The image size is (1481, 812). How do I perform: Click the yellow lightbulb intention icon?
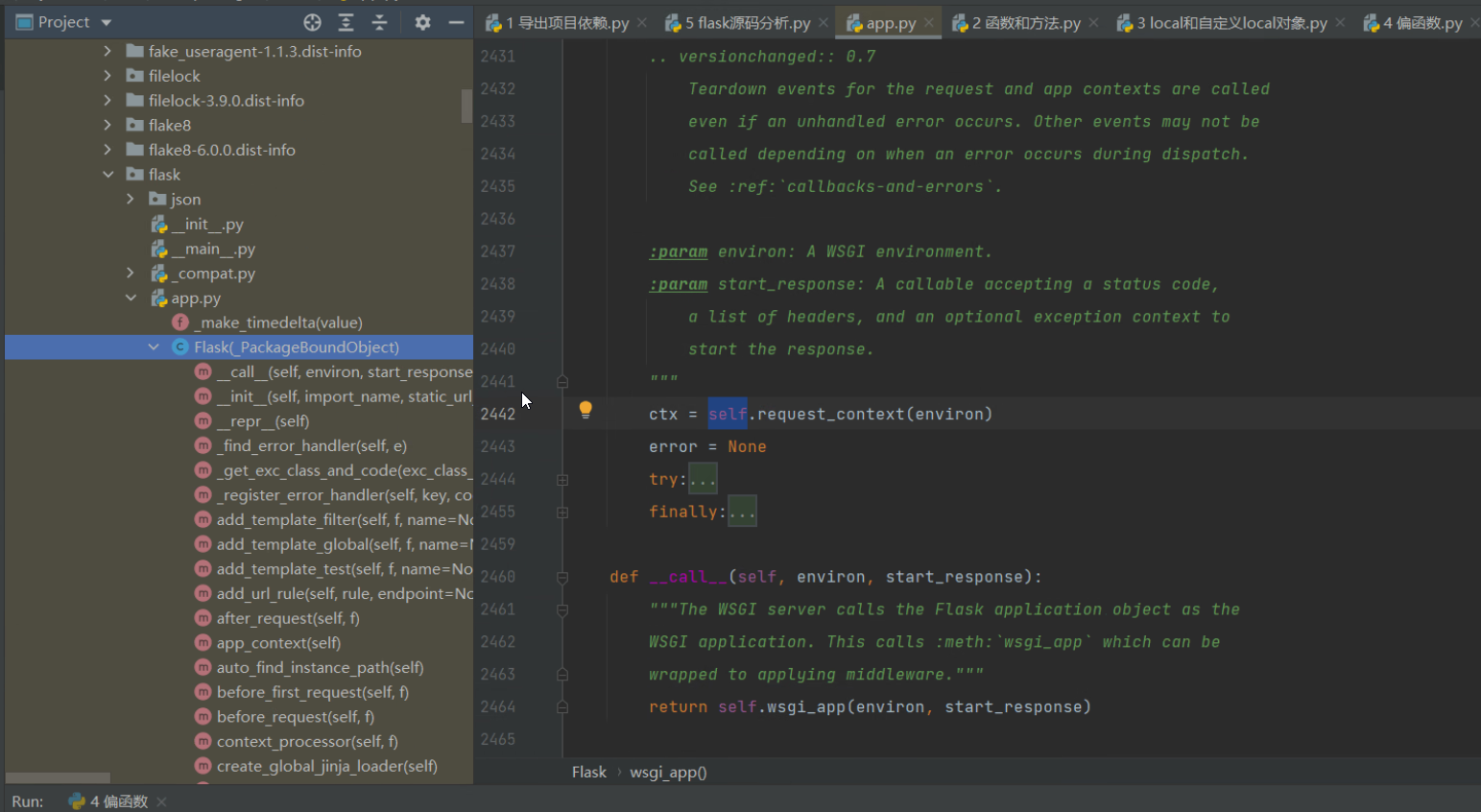click(x=585, y=410)
